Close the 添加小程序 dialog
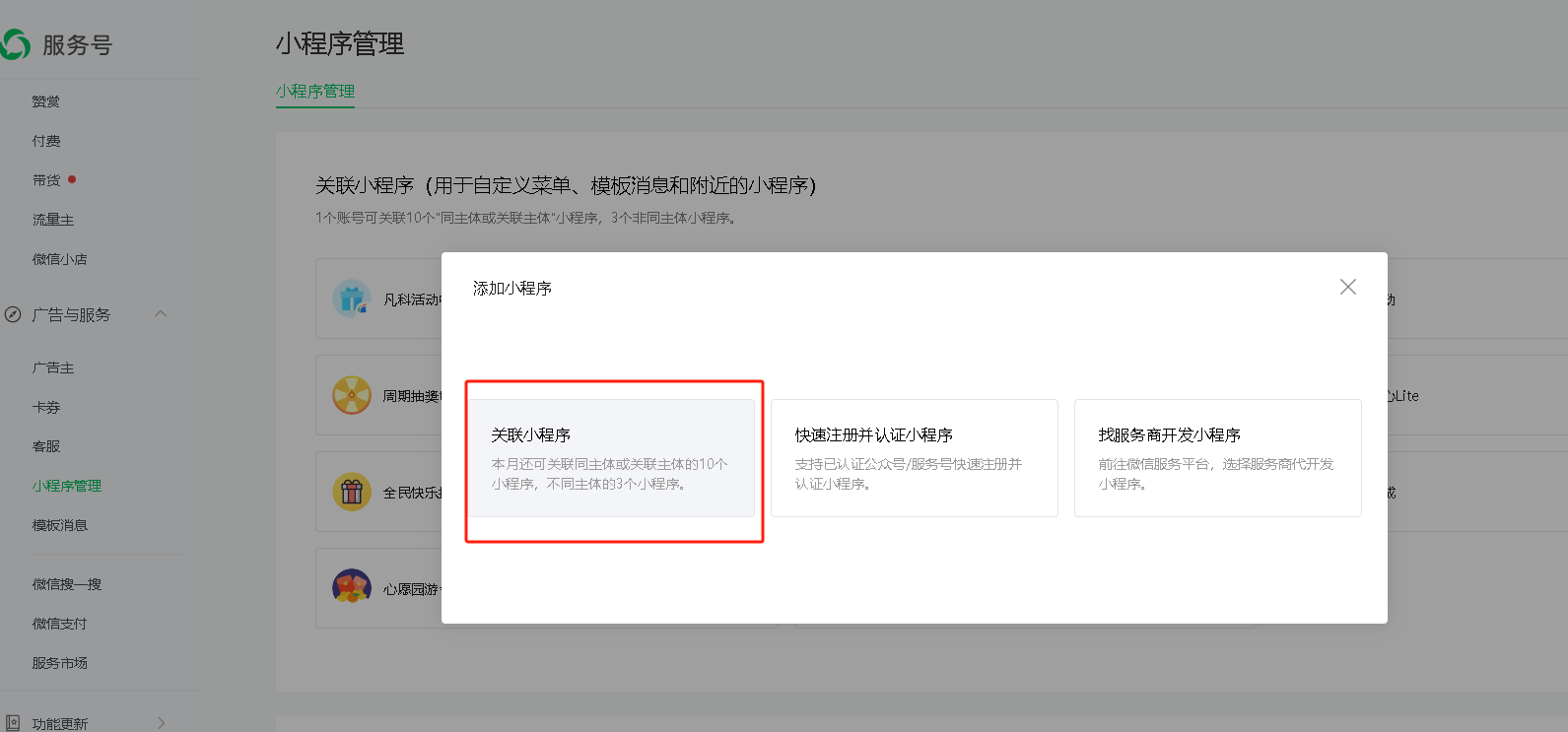The height and width of the screenshot is (732, 1568). (1348, 287)
